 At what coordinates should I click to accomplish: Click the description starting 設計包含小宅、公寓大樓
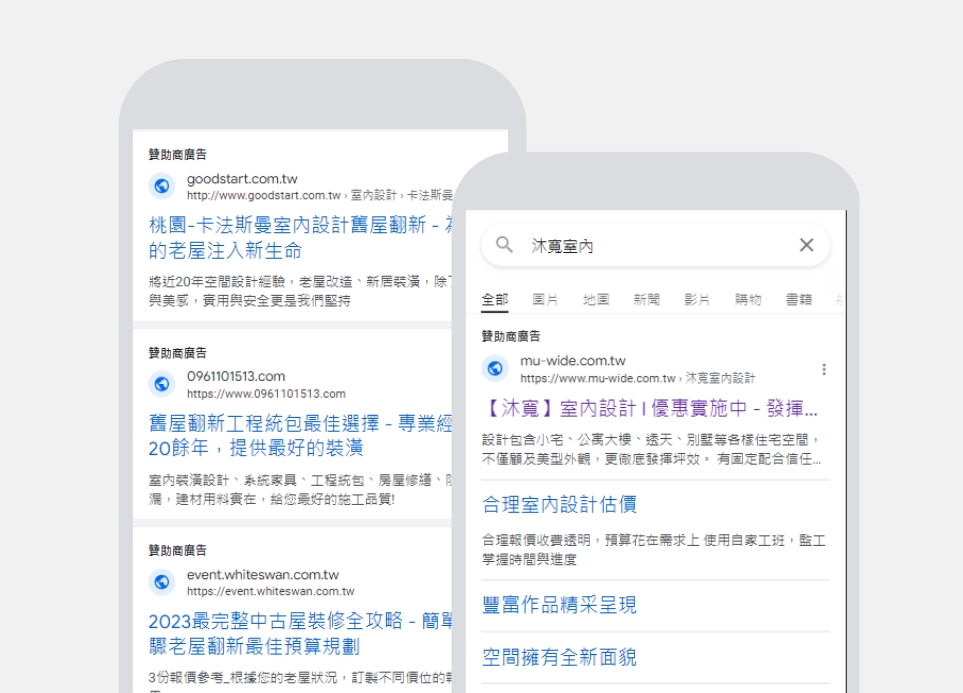tap(652, 449)
